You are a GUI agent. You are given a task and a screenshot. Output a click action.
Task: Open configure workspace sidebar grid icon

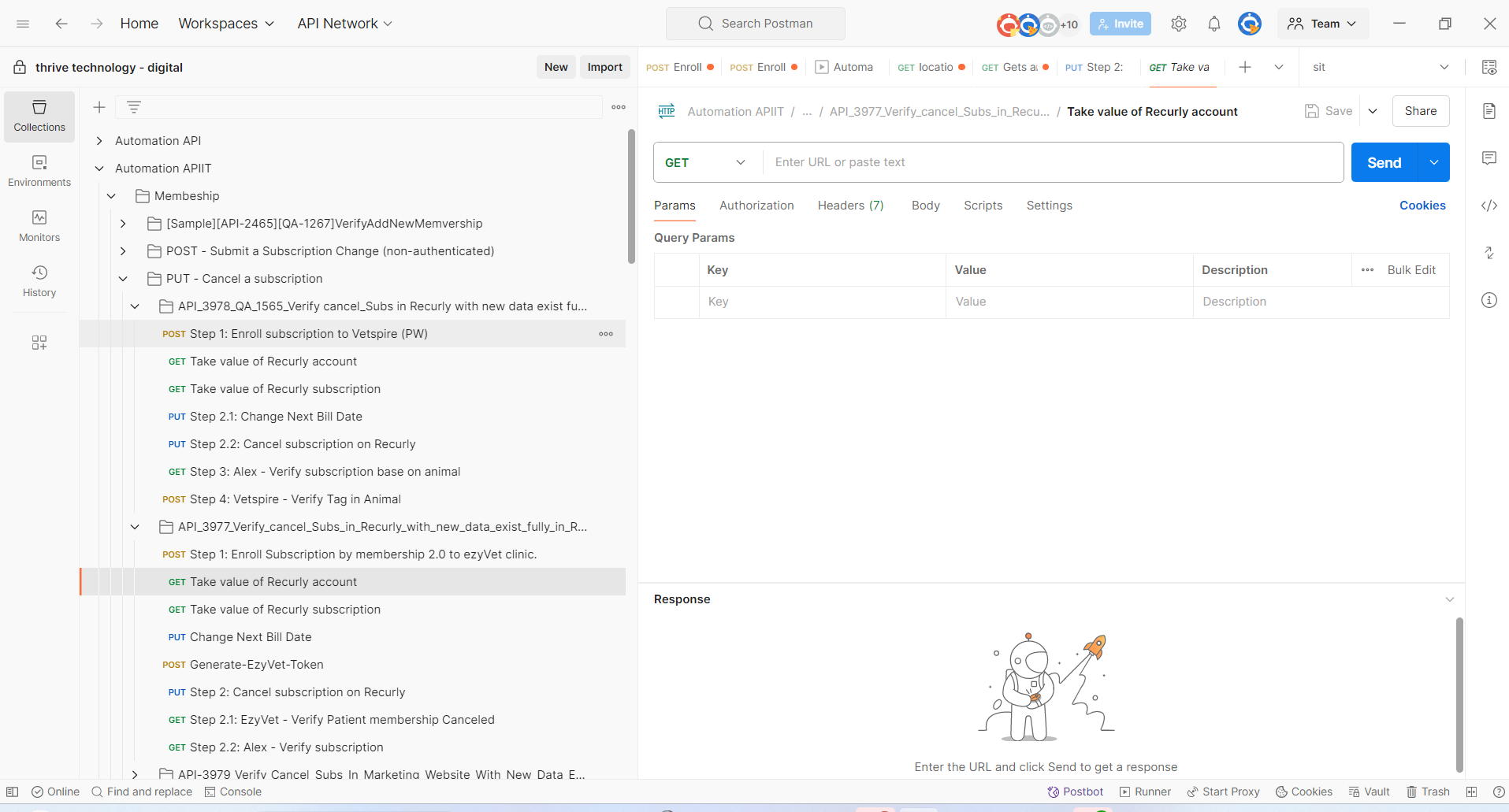pos(39,343)
